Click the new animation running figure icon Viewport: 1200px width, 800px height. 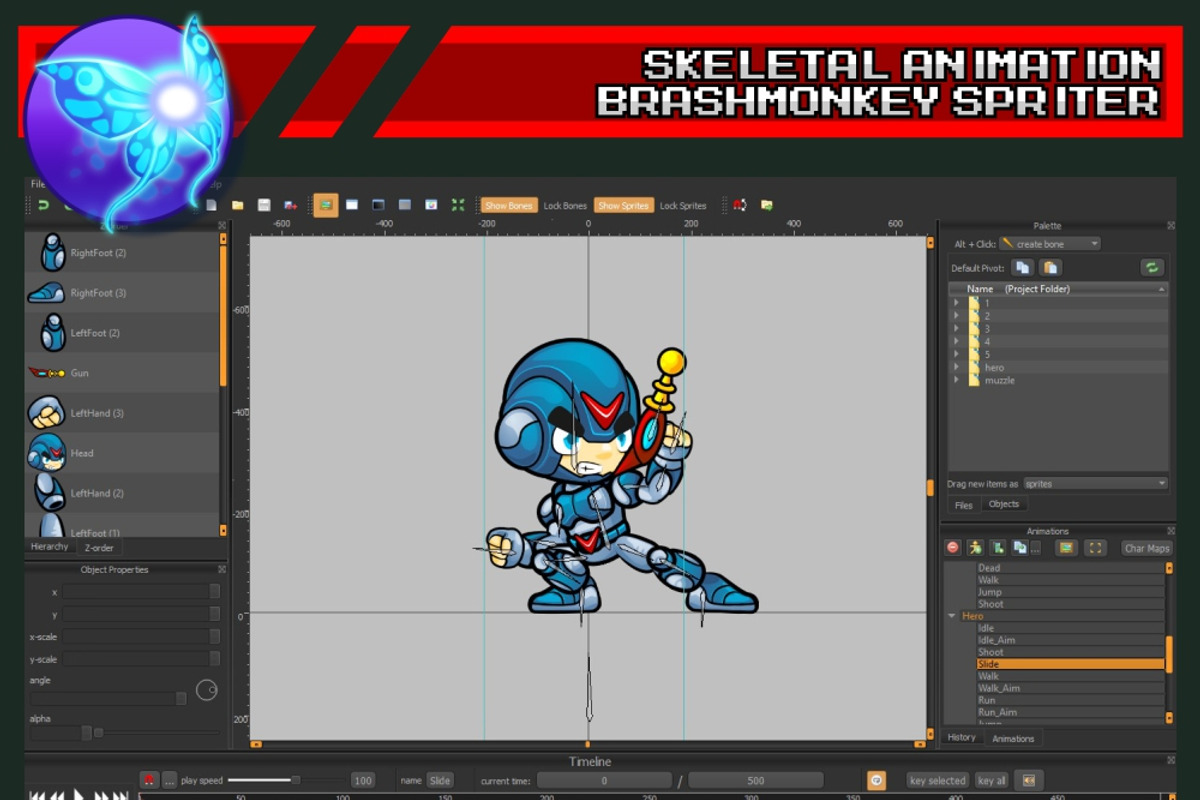tap(975, 548)
